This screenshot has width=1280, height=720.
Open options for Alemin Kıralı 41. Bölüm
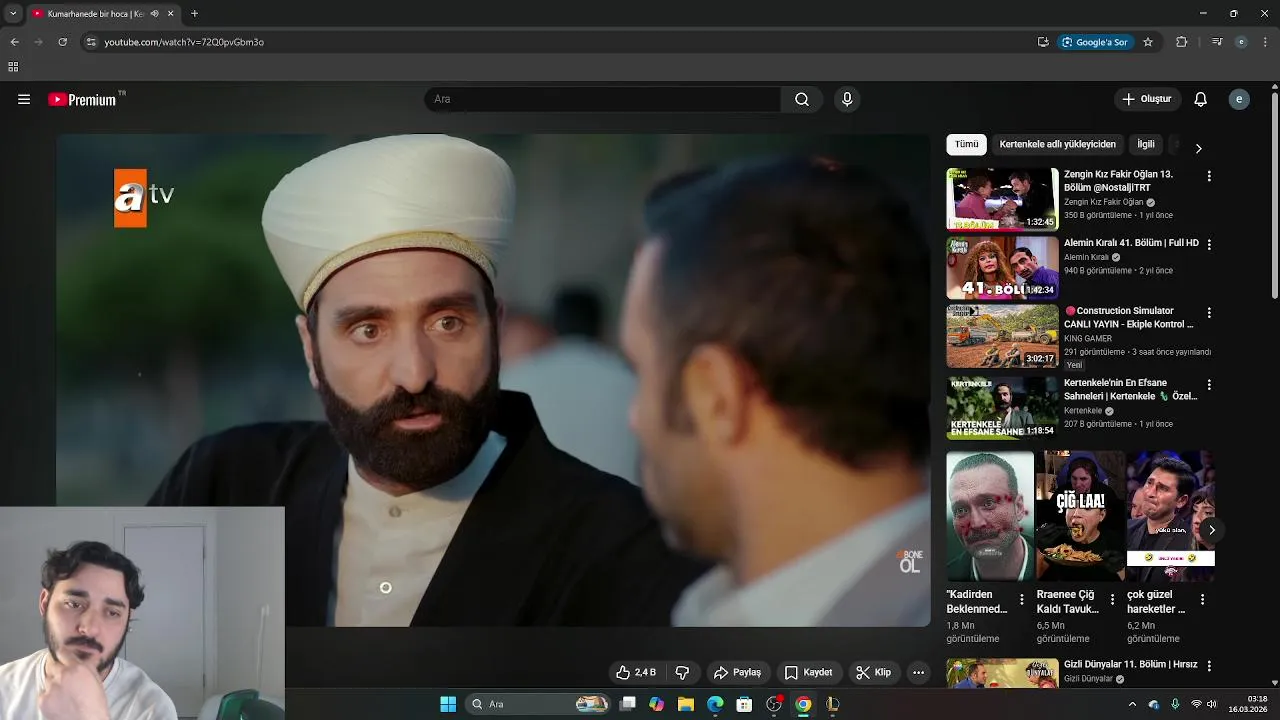1209,244
